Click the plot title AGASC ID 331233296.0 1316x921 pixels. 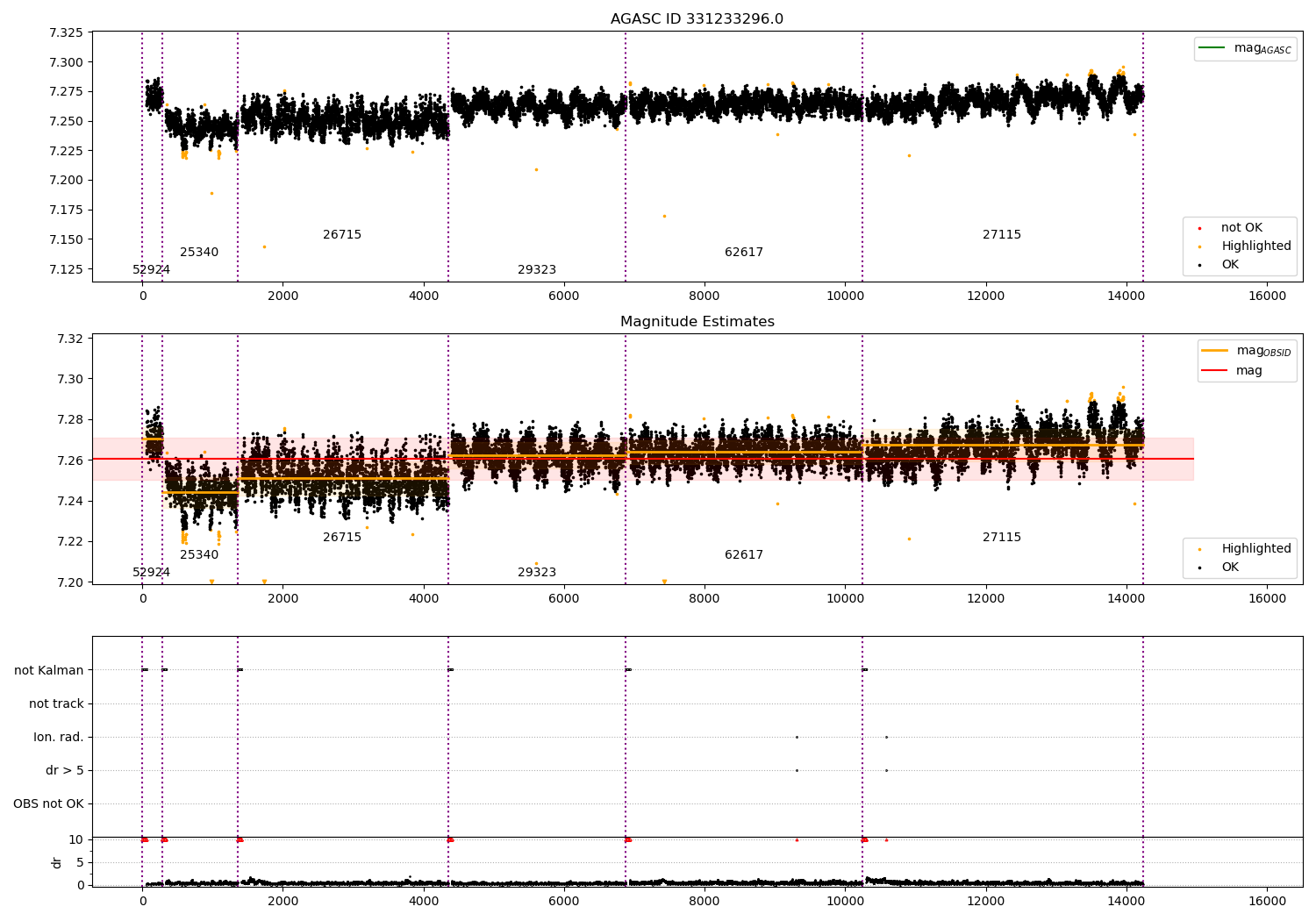click(x=697, y=19)
